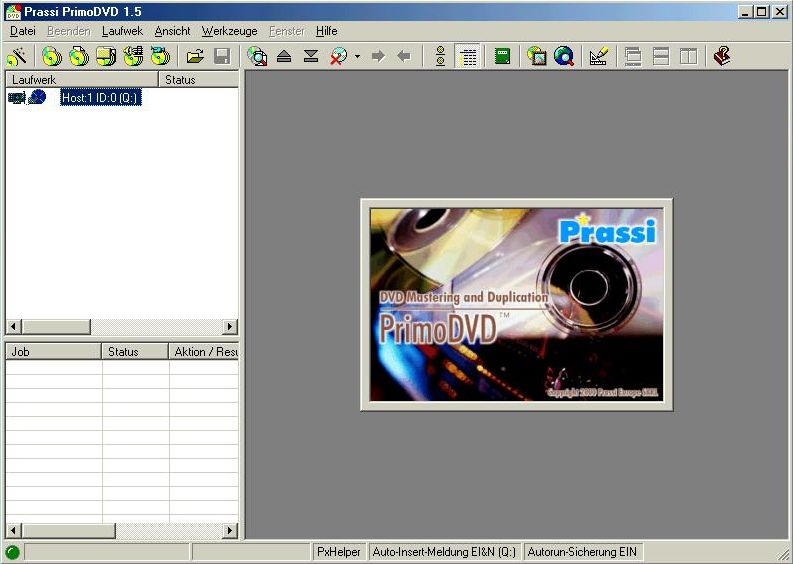Click the right-pointing arrow toolbar icon

[378, 56]
